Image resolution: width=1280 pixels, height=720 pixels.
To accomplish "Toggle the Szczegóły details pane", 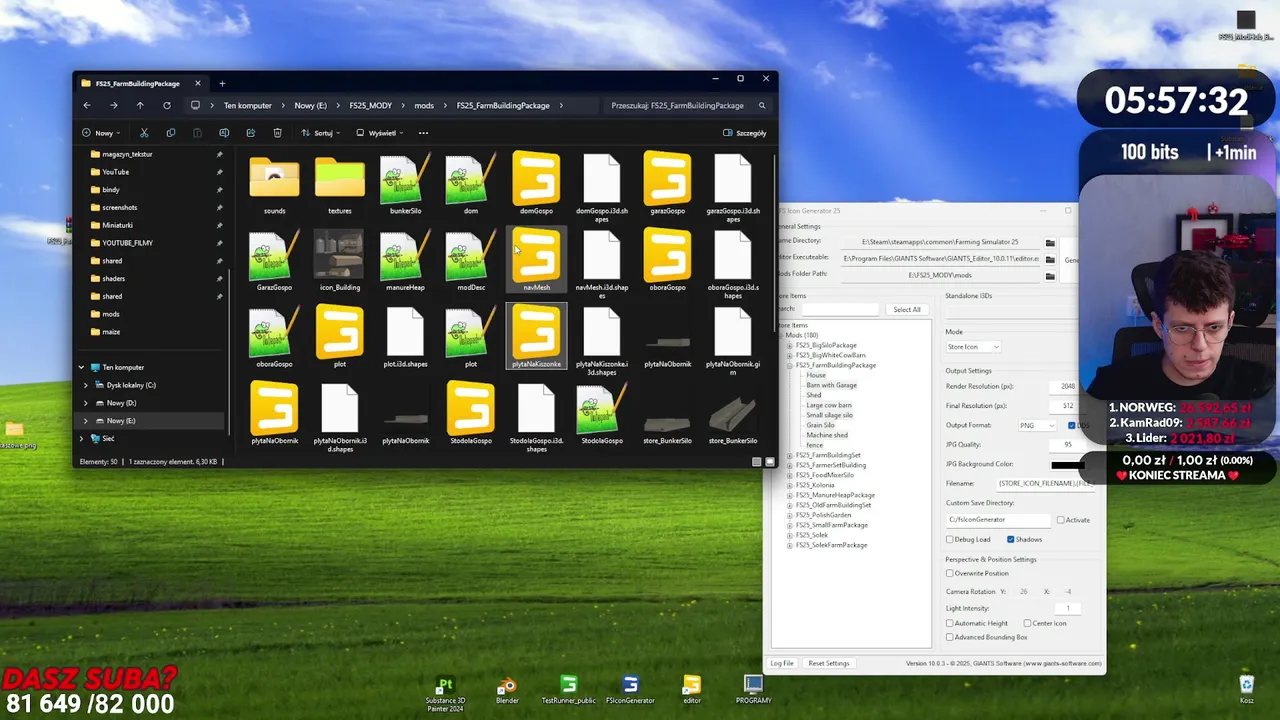I will (x=745, y=133).
